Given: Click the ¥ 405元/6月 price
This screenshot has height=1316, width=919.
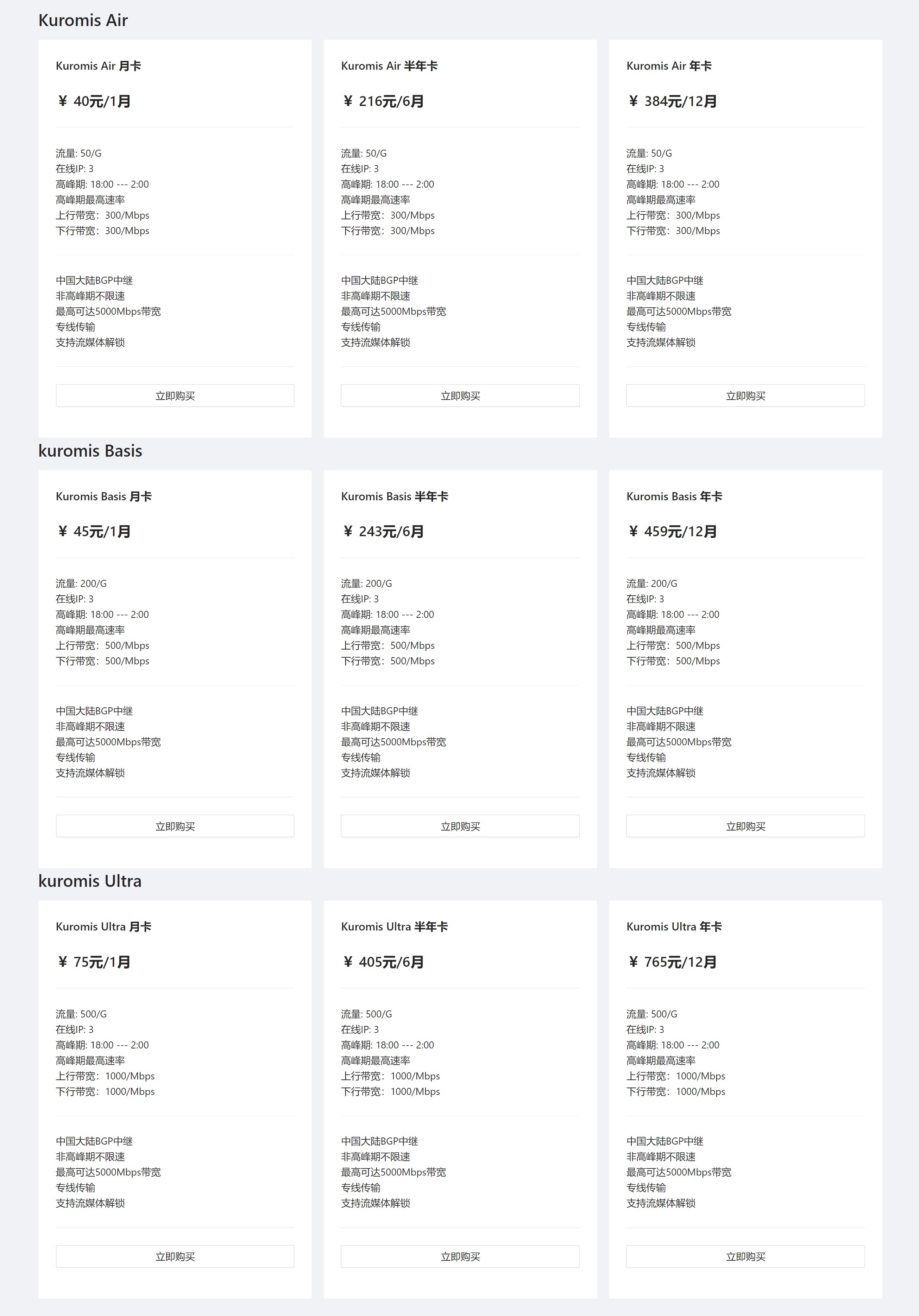Looking at the screenshot, I should [x=384, y=962].
